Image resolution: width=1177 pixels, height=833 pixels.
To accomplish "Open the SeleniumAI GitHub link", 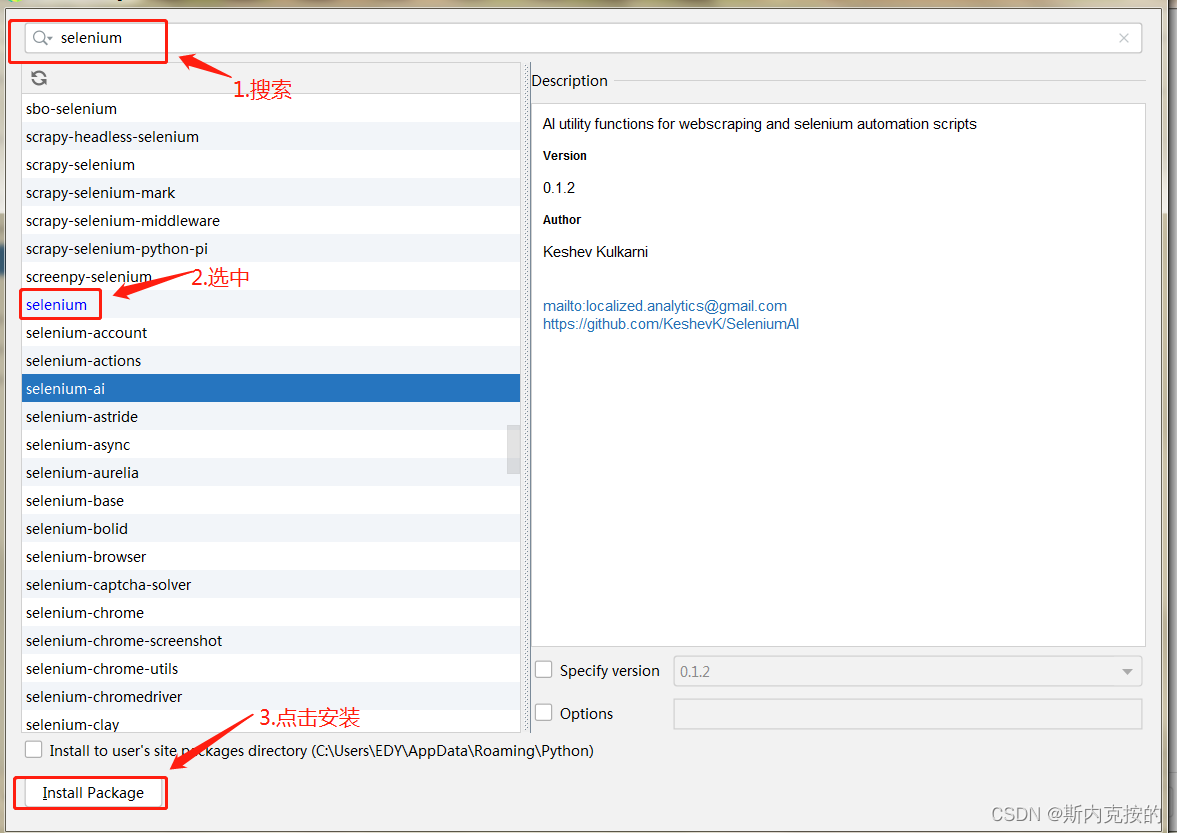I will 670,323.
